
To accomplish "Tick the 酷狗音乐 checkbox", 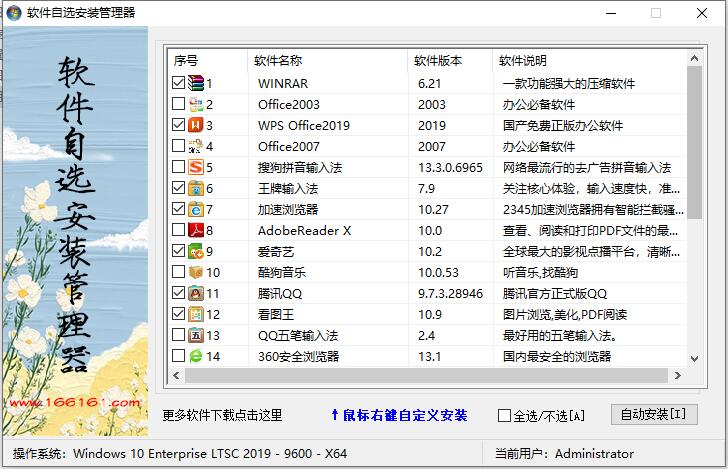I will point(178,271).
